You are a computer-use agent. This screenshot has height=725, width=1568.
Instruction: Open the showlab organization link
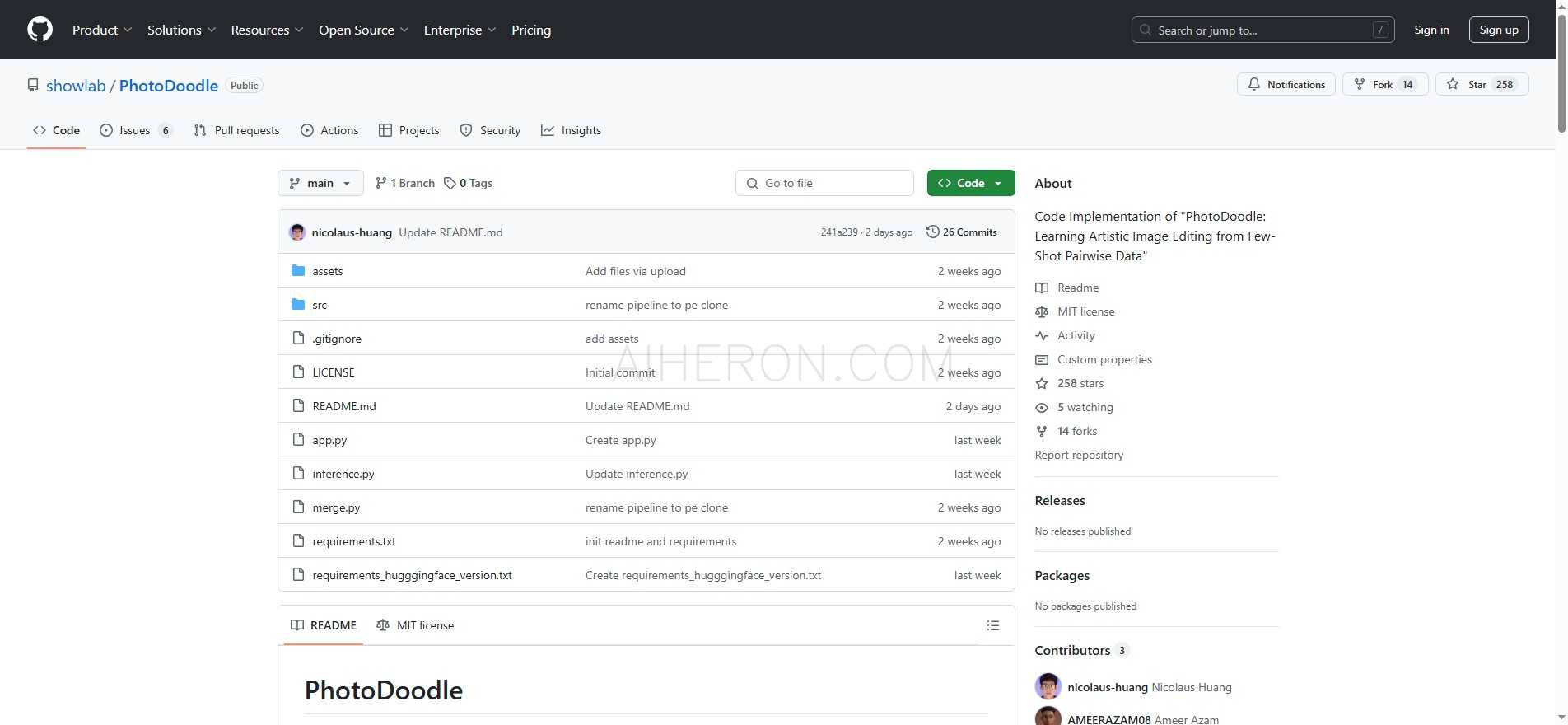point(76,86)
